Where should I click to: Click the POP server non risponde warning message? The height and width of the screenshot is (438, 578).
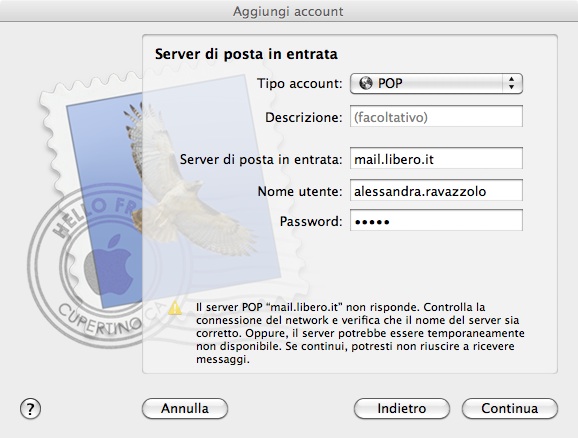(x=360, y=333)
